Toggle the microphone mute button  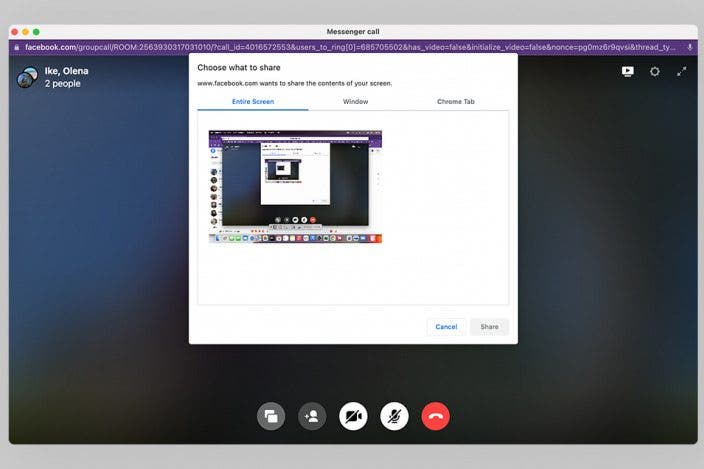tap(394, 416)
